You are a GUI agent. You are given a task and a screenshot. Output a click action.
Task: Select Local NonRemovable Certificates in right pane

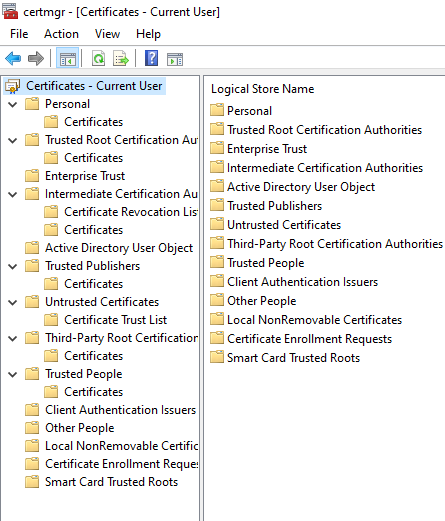click(314, 320)
